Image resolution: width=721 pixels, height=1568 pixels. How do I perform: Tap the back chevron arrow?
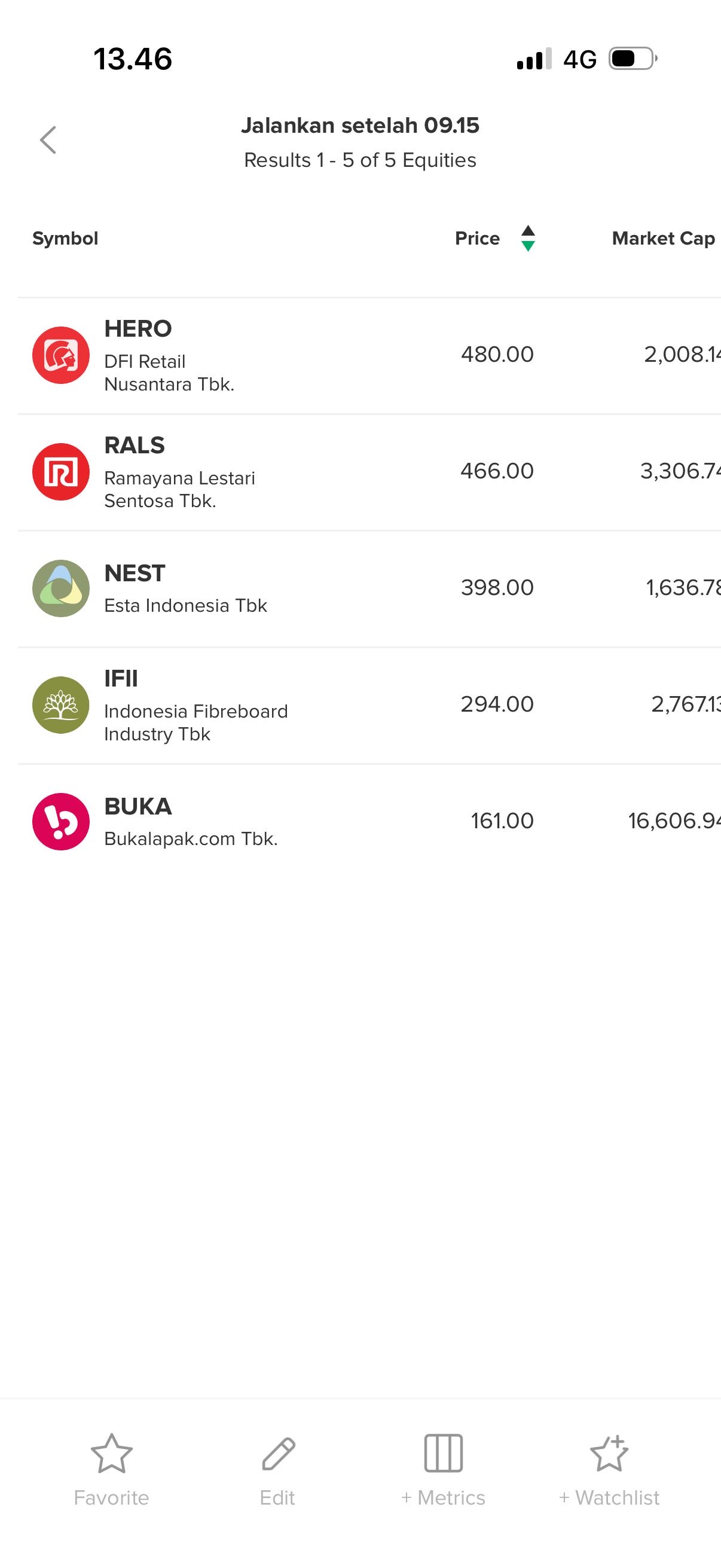click(x=48, y=140)
